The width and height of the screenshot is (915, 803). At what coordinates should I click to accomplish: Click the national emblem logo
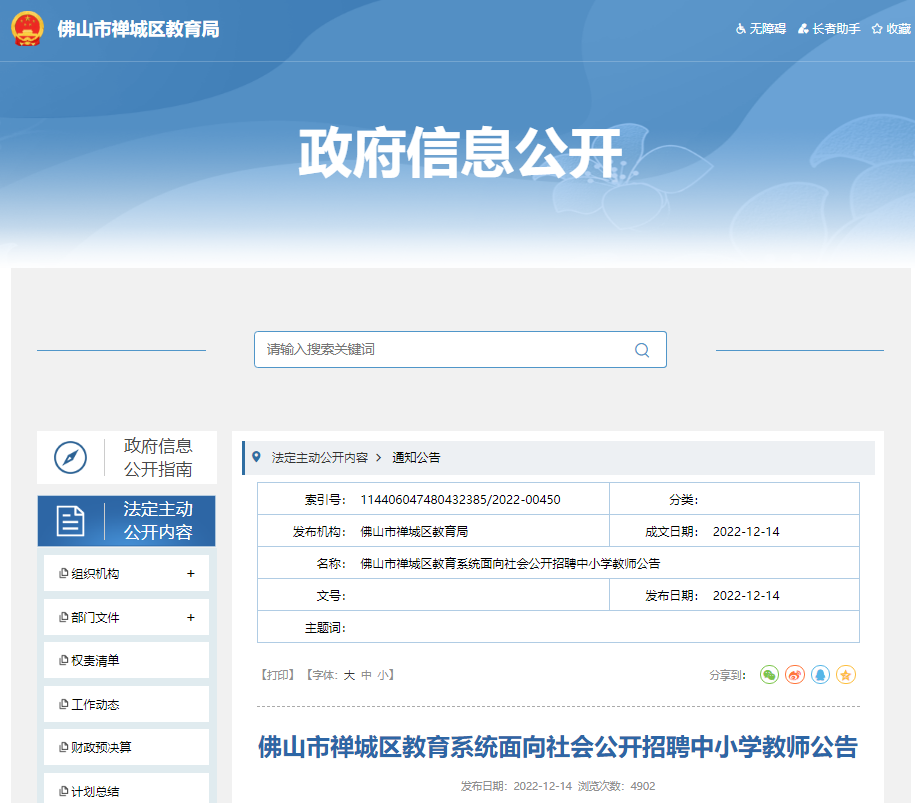click(27, 28)
